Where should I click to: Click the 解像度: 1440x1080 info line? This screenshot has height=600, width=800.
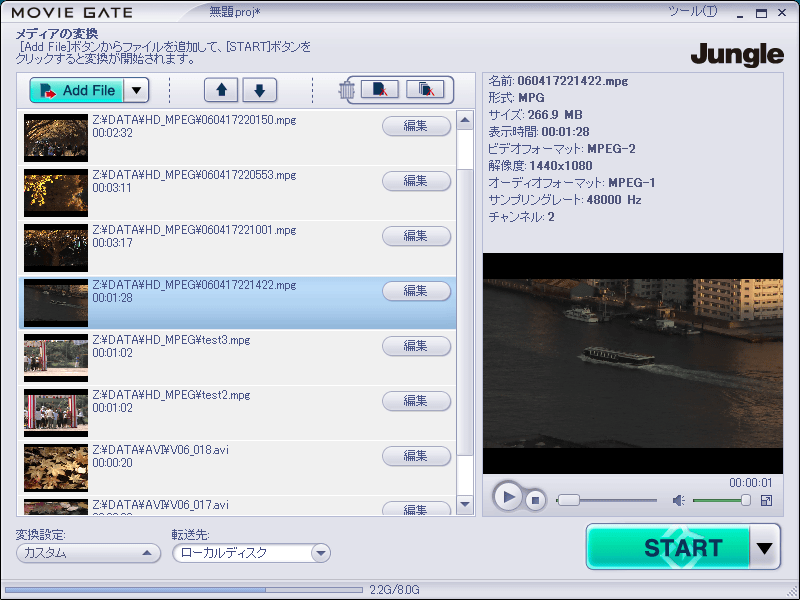coord(540,166)
